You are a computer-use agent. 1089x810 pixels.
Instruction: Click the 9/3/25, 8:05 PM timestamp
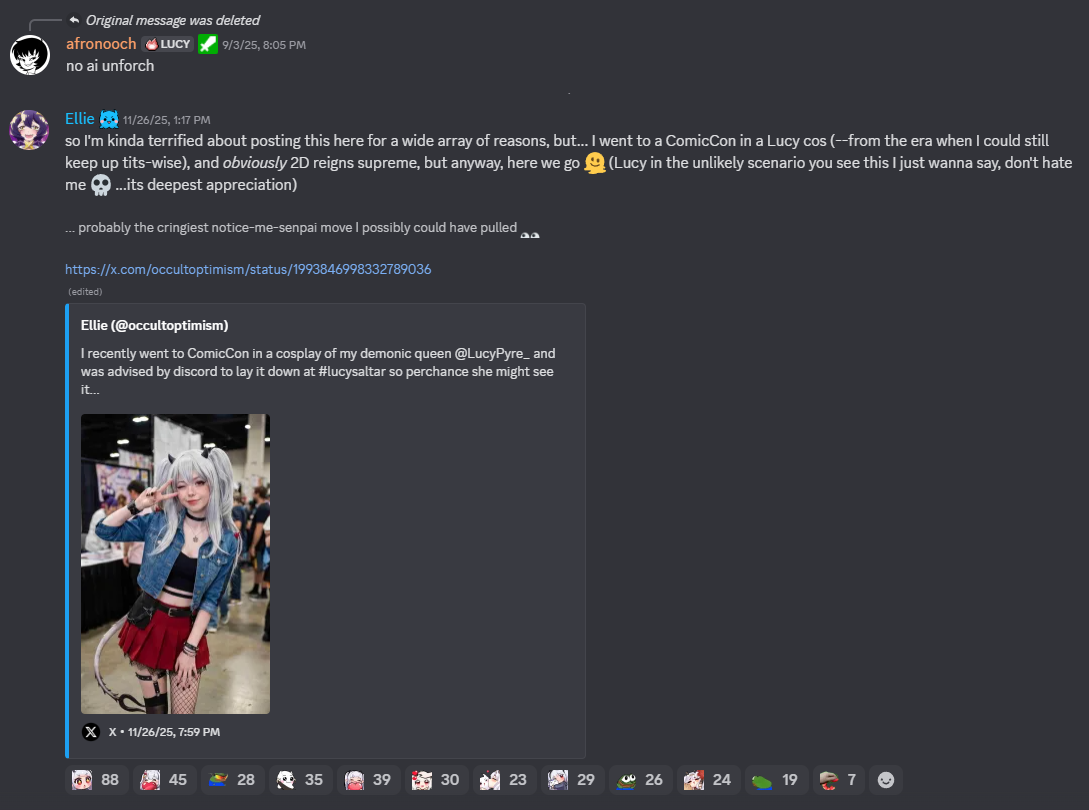[x=264, y=45]
